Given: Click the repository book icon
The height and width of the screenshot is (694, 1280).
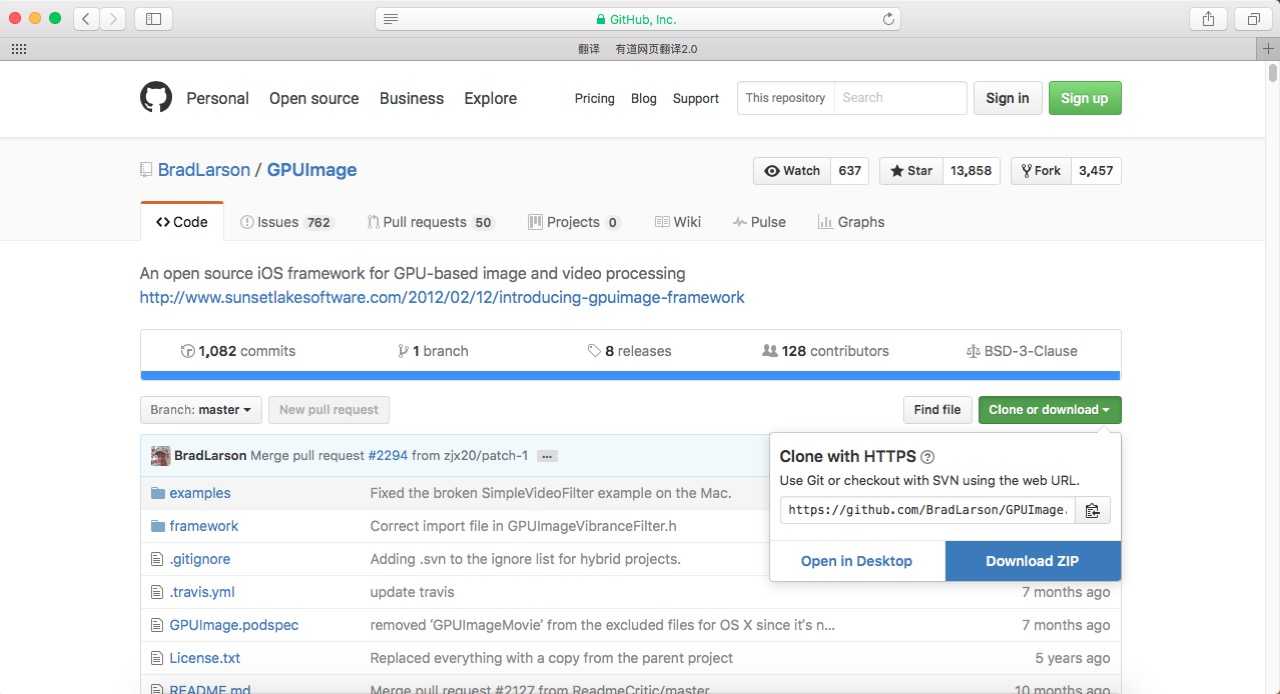Looking at the screenshot, I should pos(146,170).
